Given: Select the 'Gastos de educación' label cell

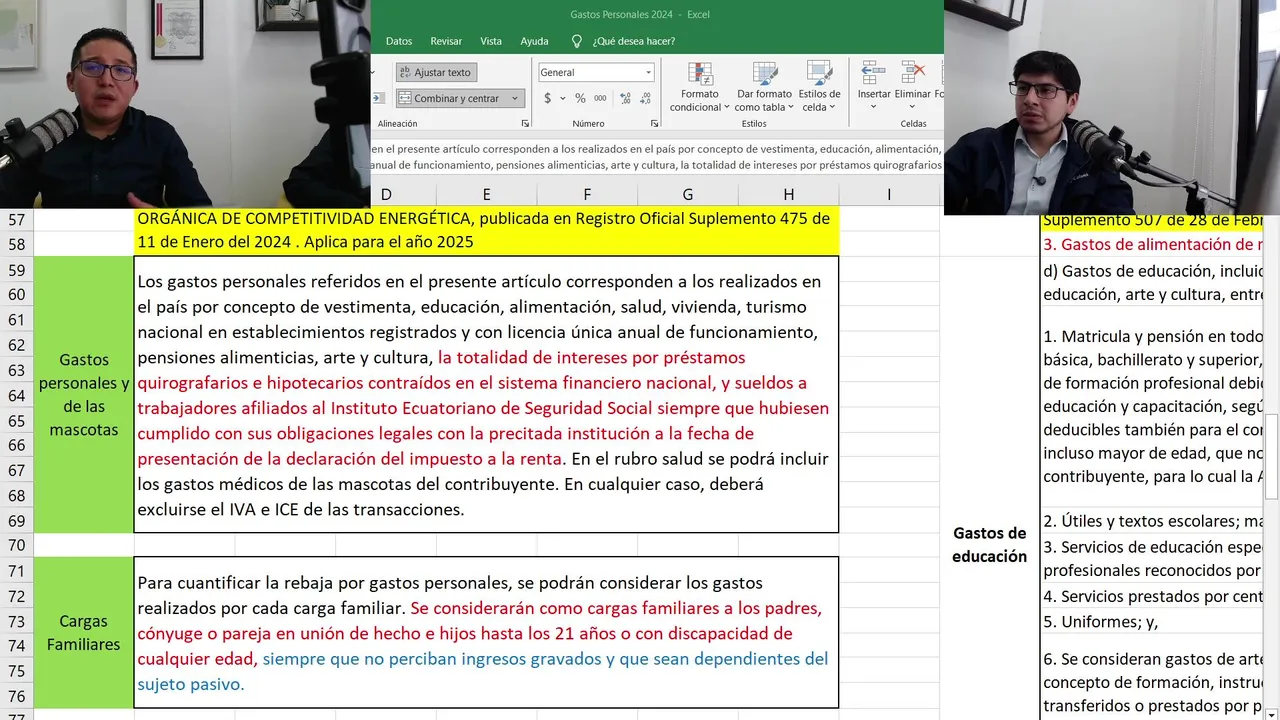Looking at the screenshot, I should (x=989, y=545).
